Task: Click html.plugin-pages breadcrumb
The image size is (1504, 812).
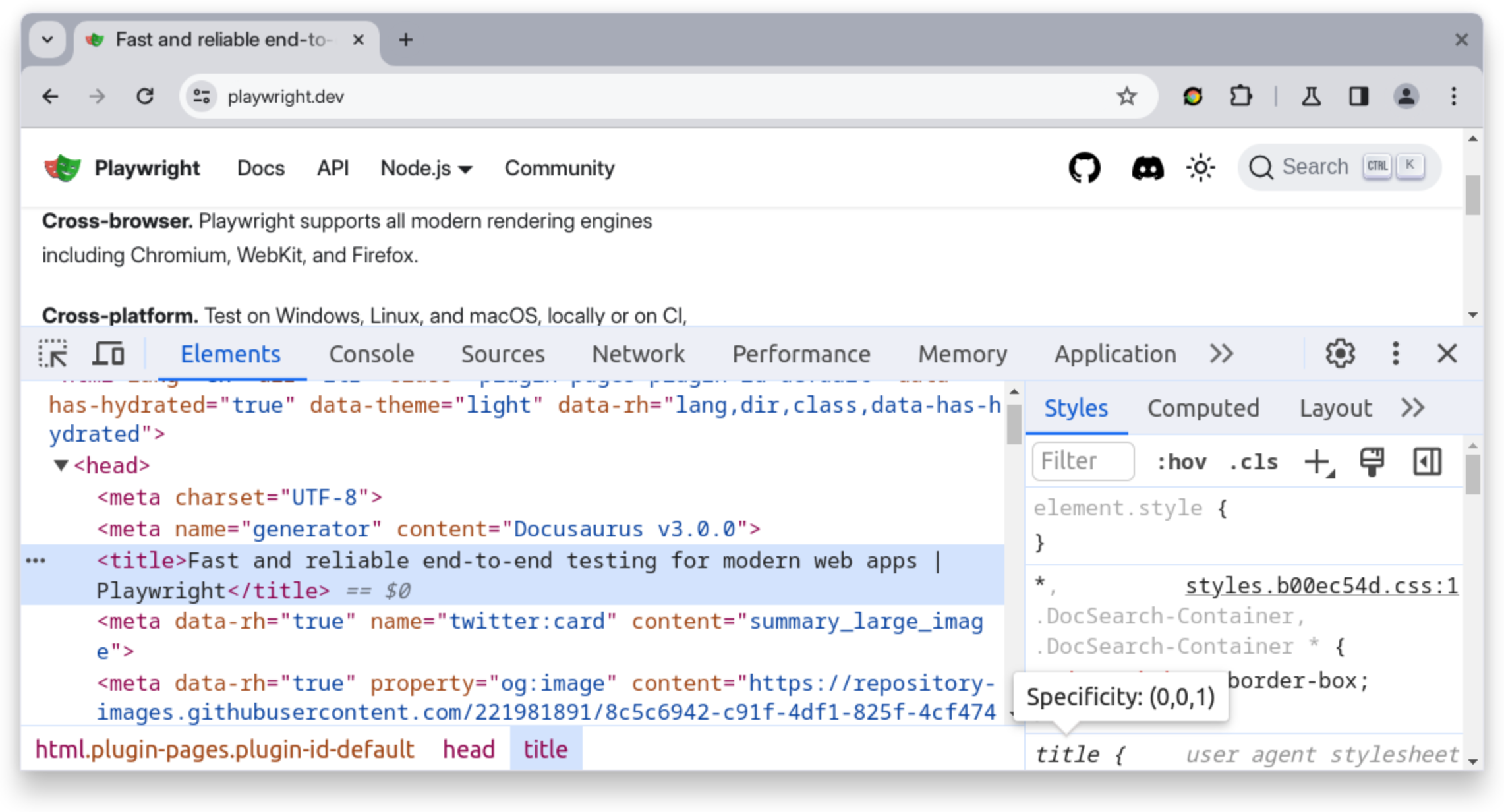Action: coord(224,749)
